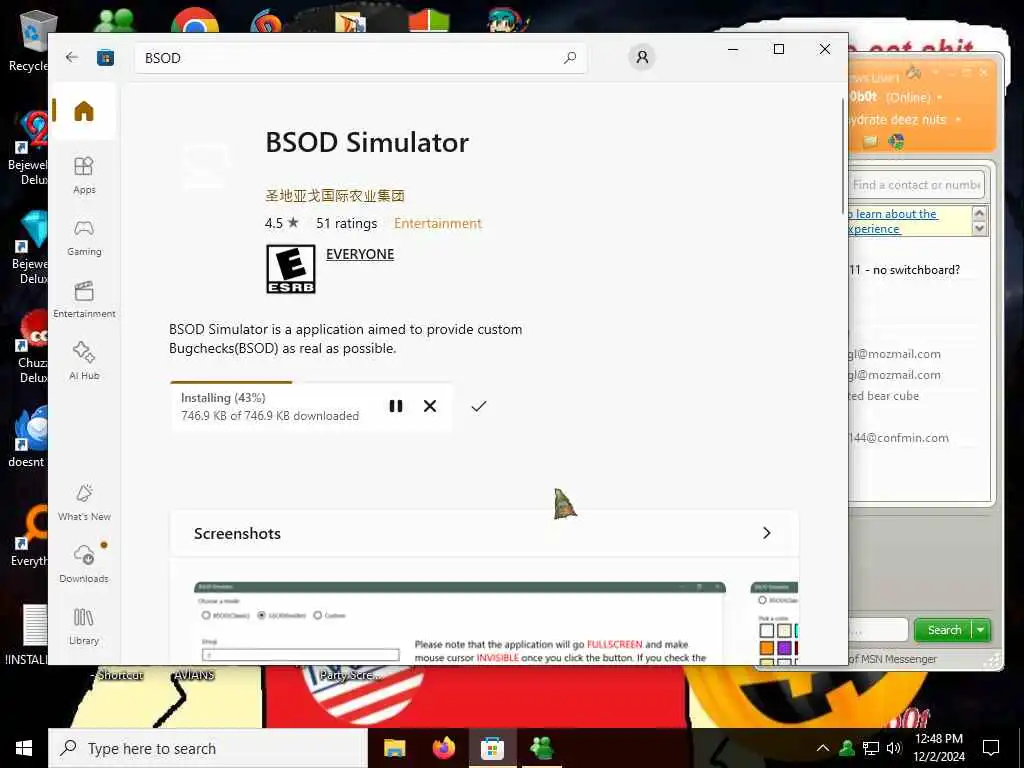Open File Explorer from the taskbar
The width and height of the screenshot is (1024, 768).
(x=394, y=748)
